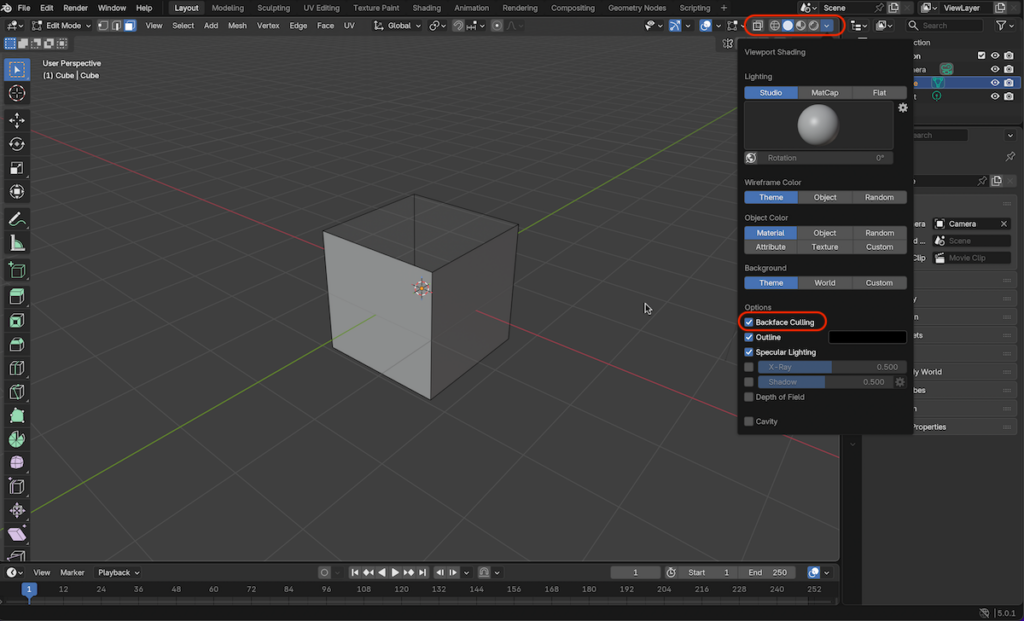Disable the Backface Culling checkbox
The height and width of the screenshot is (621, 1024).
[749, 322]
